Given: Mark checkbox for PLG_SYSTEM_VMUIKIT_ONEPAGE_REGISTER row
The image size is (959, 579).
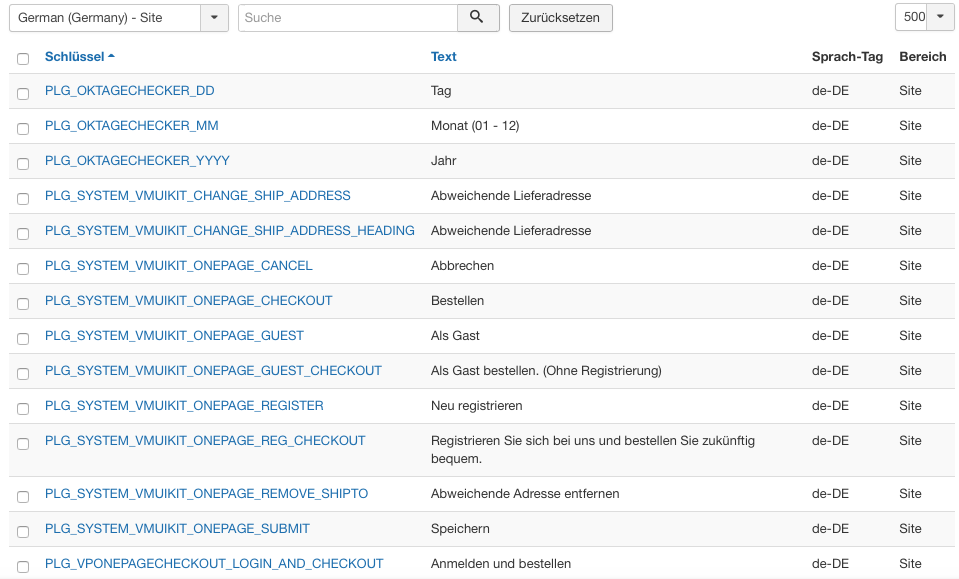Looking at the screenshot, I should pyautogui.click(x=23, y=408).
